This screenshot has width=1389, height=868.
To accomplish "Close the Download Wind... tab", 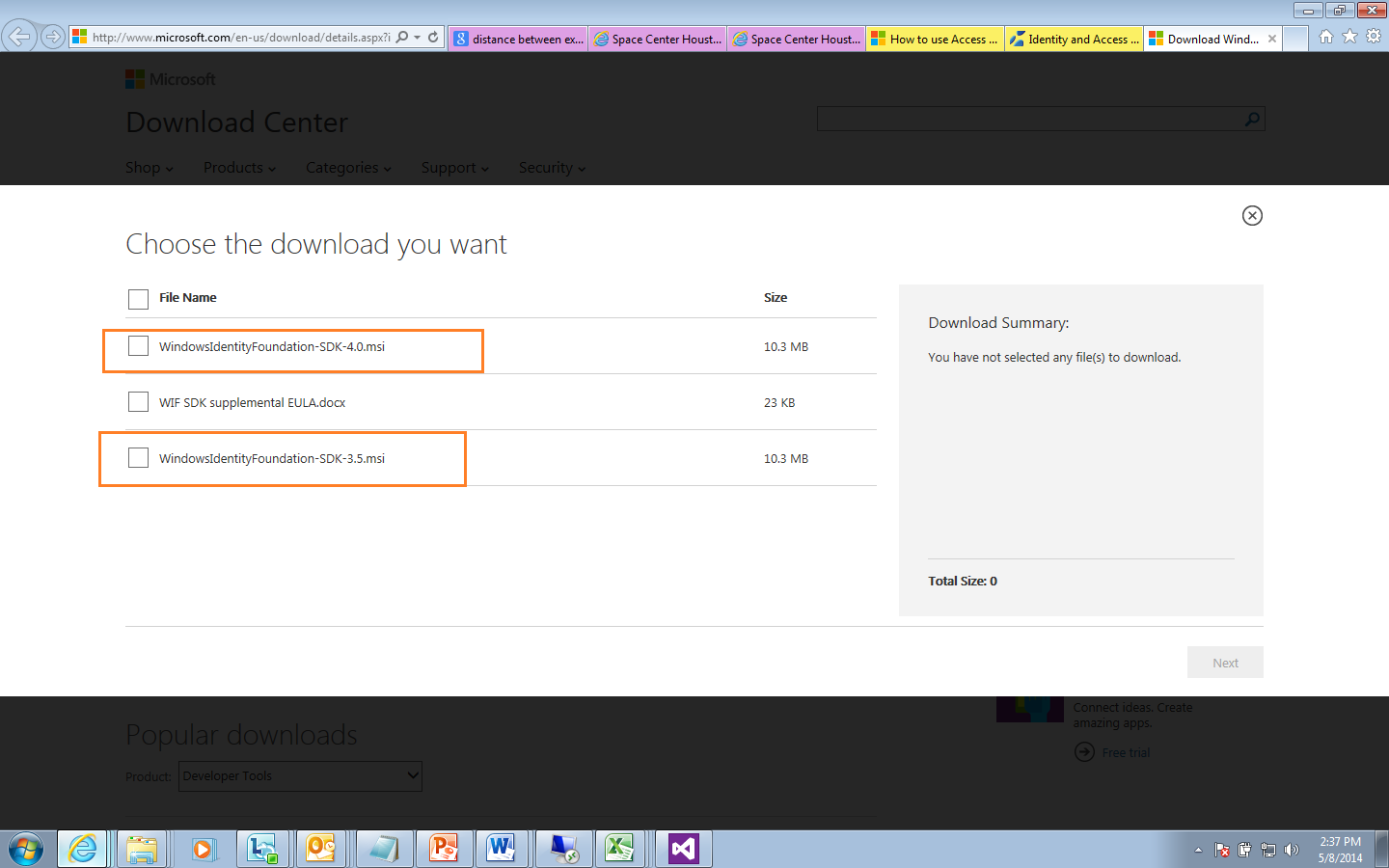I will pos(1272,39).
